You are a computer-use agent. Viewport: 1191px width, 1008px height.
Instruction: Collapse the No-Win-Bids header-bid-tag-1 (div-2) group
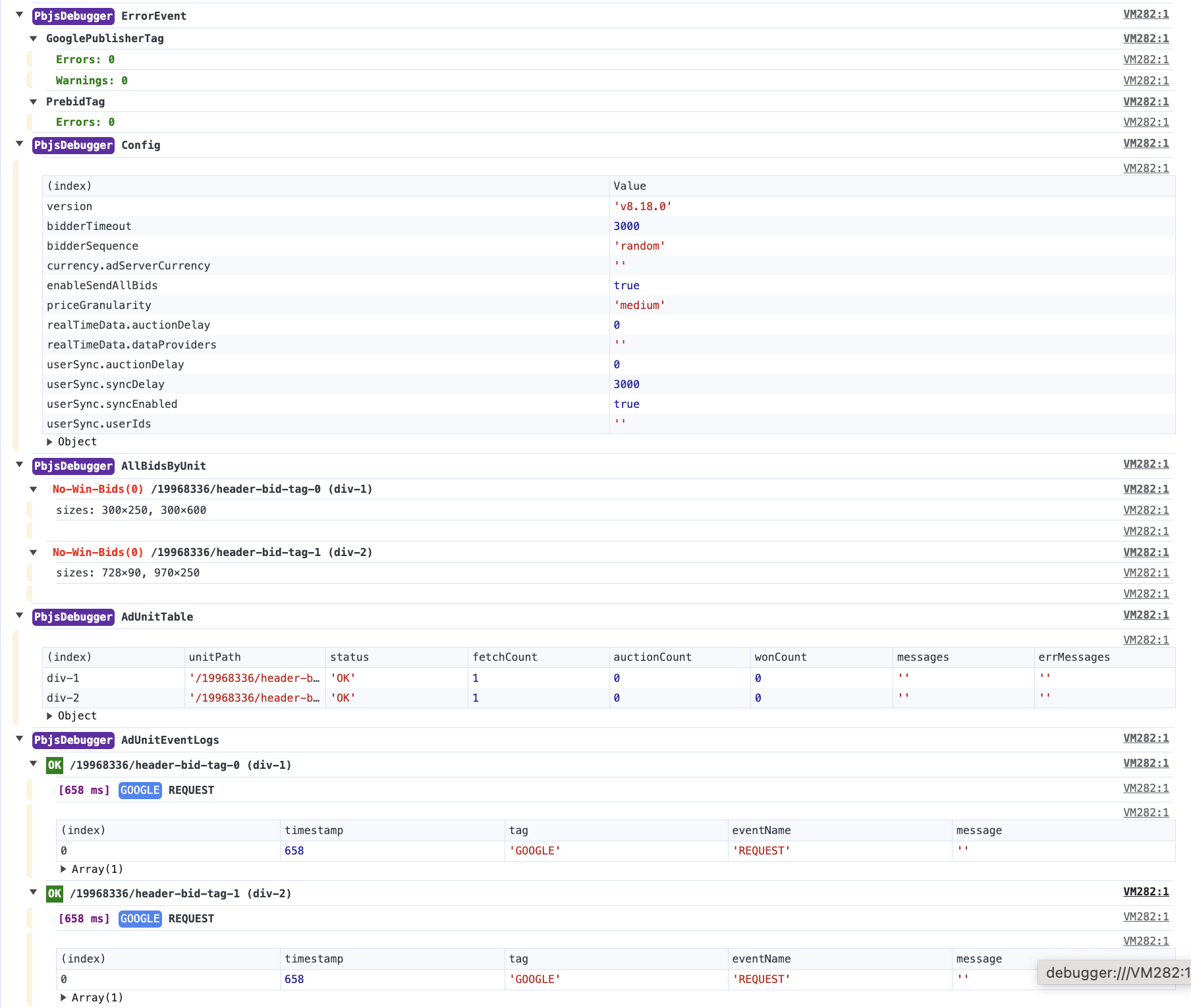pyautogui.click(x=34, y=552)
